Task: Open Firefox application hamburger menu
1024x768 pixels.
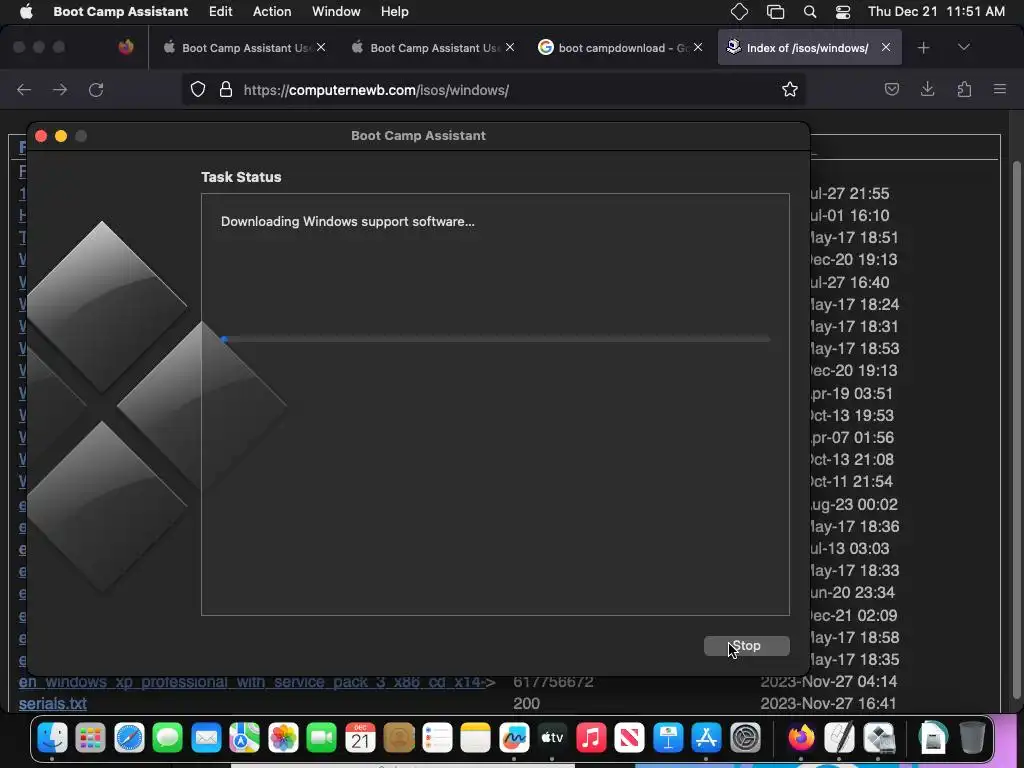Action: click(999, 89)
